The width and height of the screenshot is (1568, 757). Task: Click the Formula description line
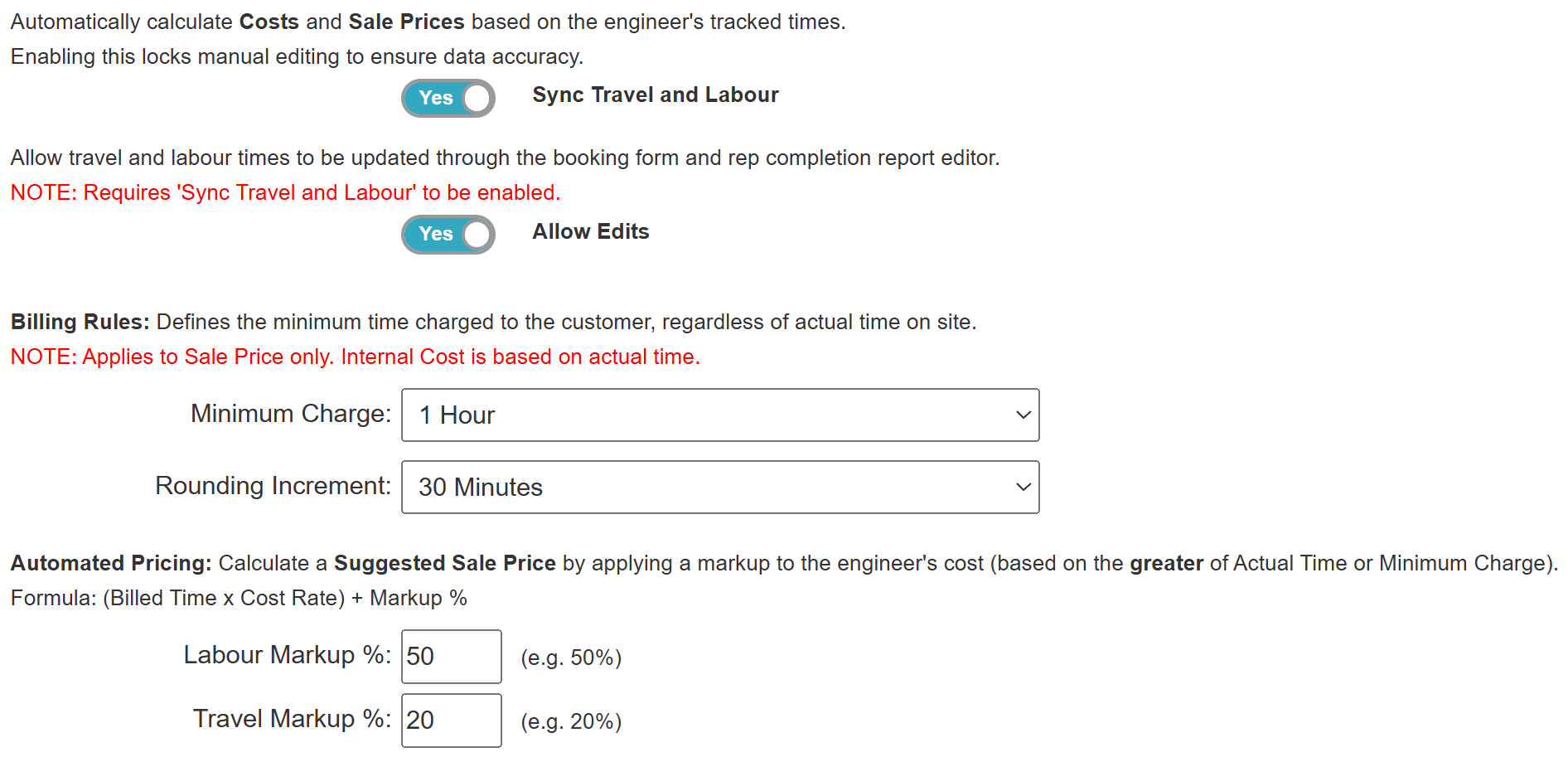239,598
